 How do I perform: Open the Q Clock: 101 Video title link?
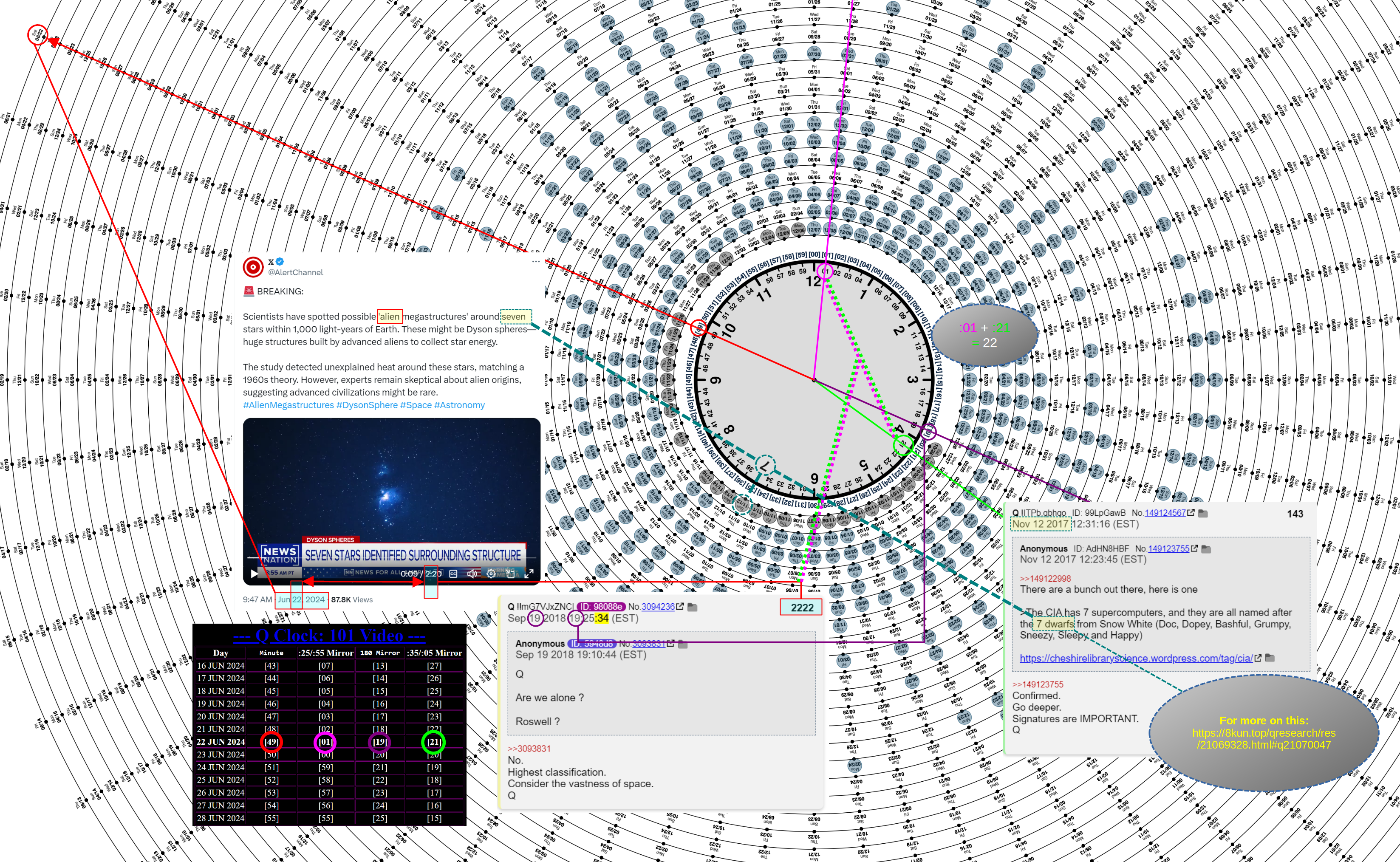pyautogui.click(x=329, y=635)
